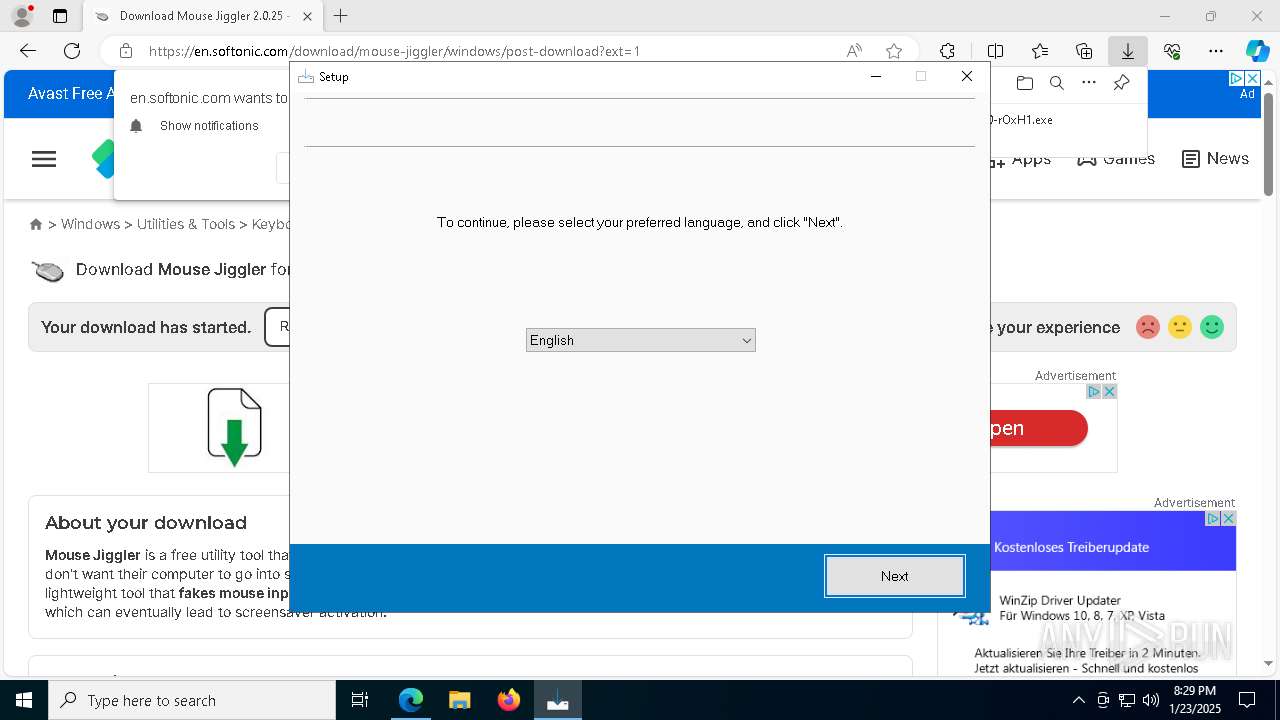
Task: Add page to favorites star icon
Action: (x=894, y=51)
